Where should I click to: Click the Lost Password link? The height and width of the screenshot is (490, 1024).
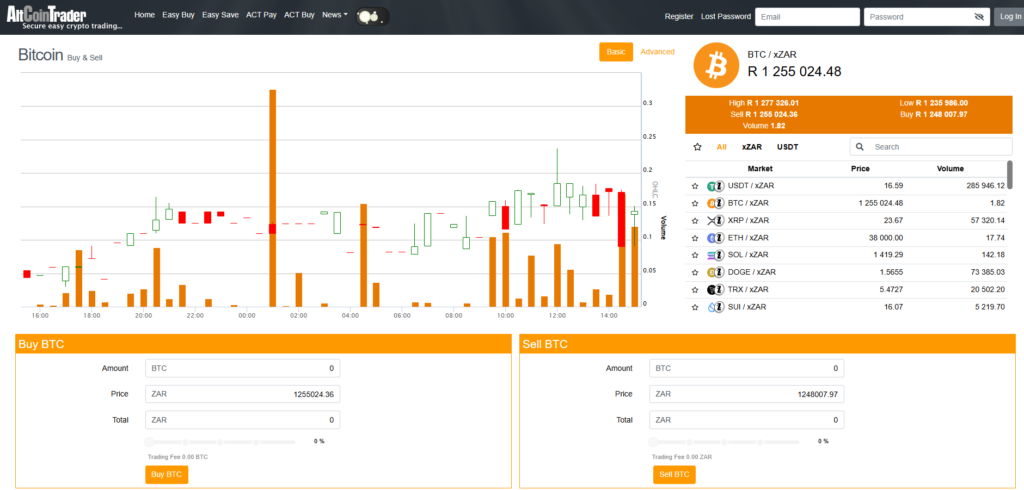pyautogui.click(x=726, y=17)
